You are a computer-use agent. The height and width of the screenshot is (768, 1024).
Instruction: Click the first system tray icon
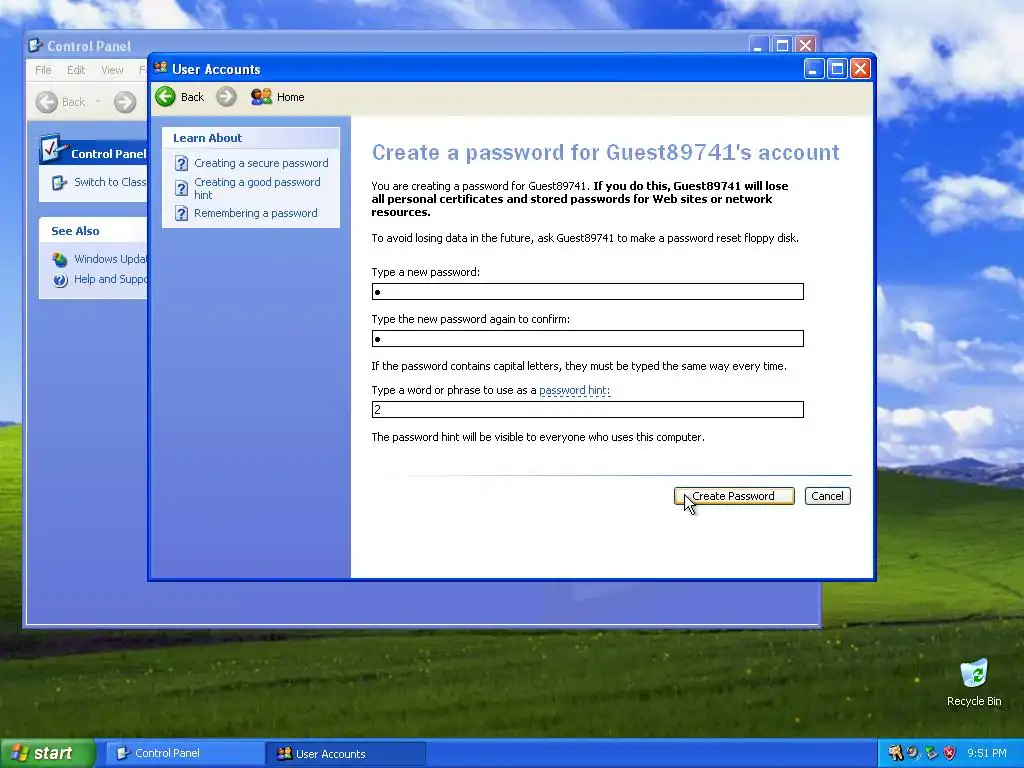pyautogui.click(x=895, y=753)
